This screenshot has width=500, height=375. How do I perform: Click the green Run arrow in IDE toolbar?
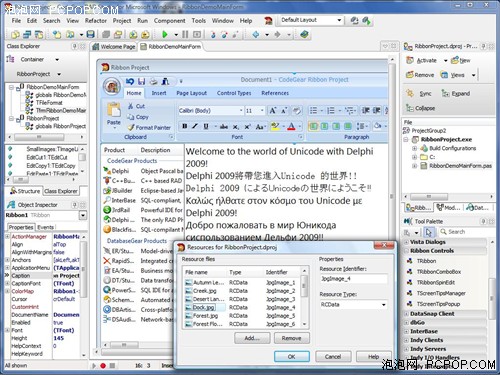point(164,34)
